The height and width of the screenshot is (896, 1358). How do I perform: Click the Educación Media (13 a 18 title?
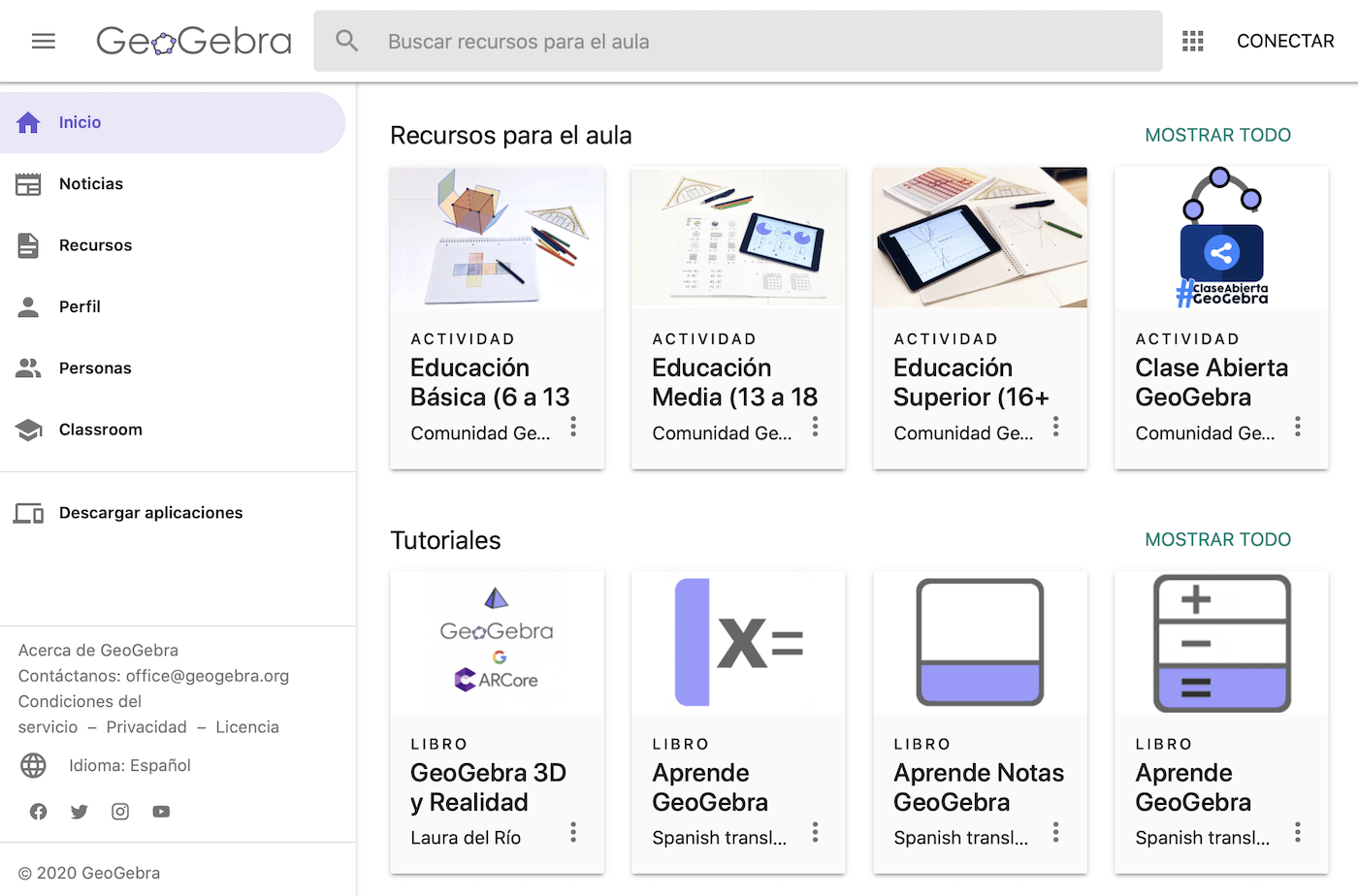(734, 382)
